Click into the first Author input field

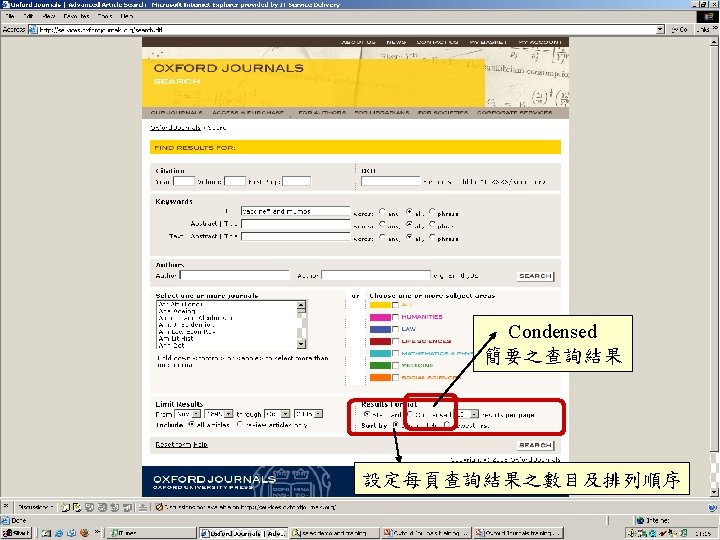(235, 276)
